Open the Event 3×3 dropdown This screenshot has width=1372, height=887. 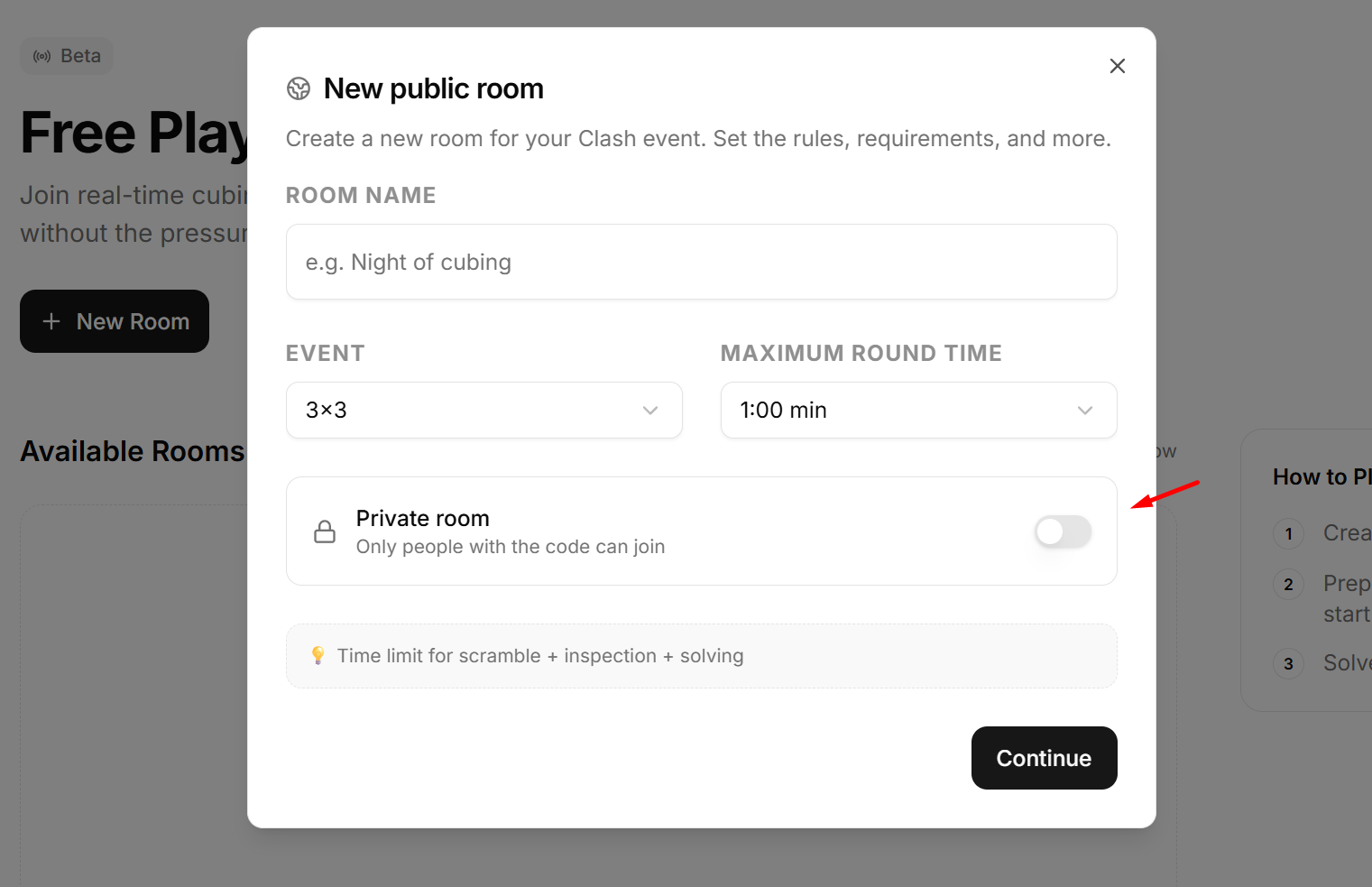click(x=484, y=411)
